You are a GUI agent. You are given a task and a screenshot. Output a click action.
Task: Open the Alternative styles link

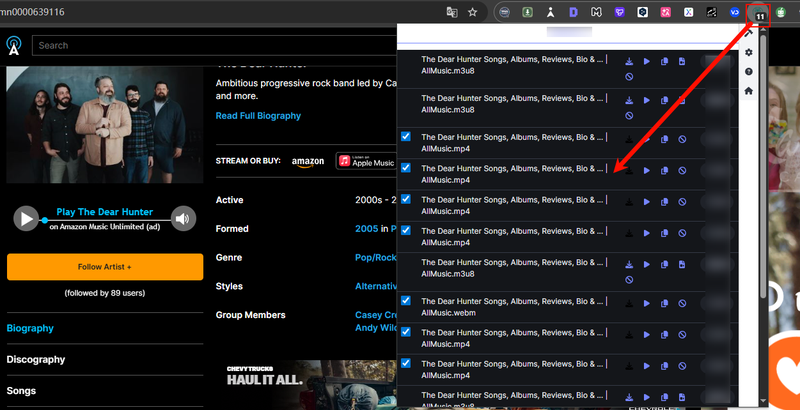(x=376, y=286)
